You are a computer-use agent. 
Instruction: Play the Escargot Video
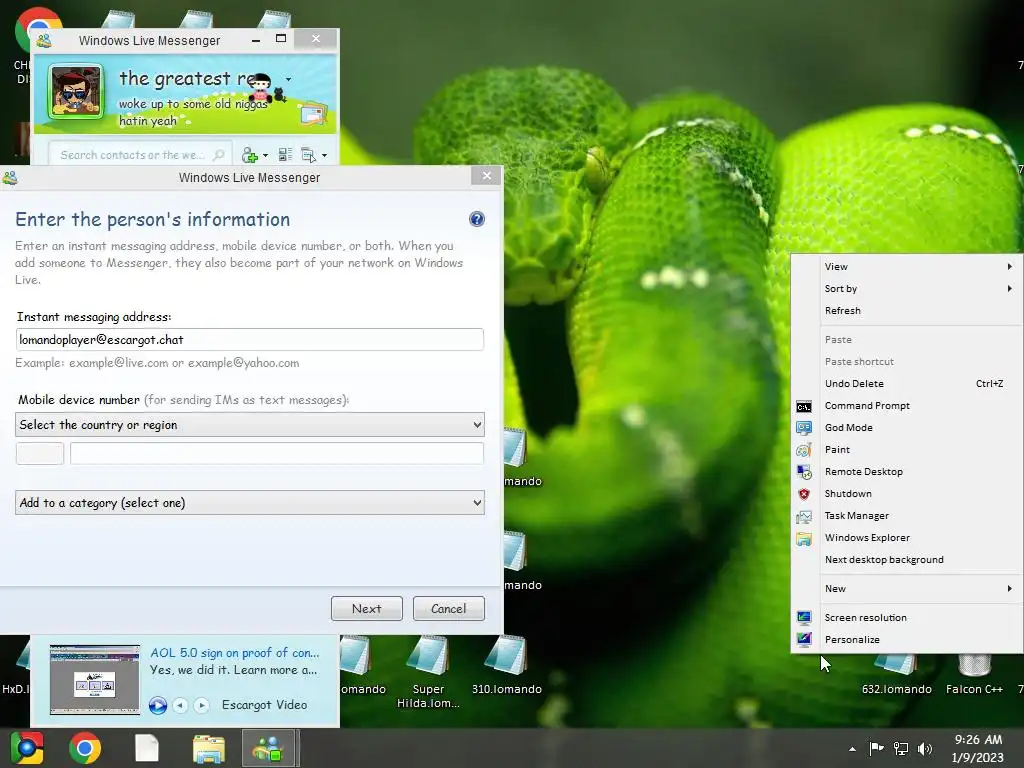[158, 705]
